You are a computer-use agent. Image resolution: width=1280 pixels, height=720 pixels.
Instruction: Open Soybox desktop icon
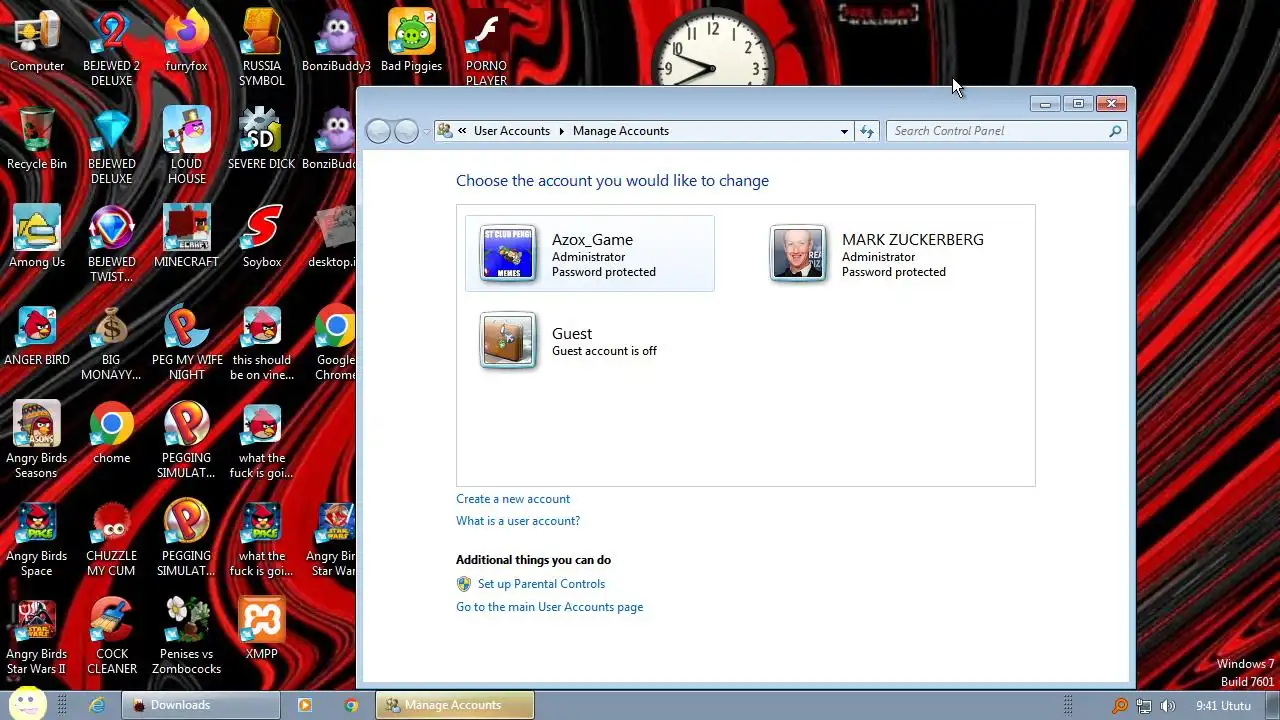262,238
